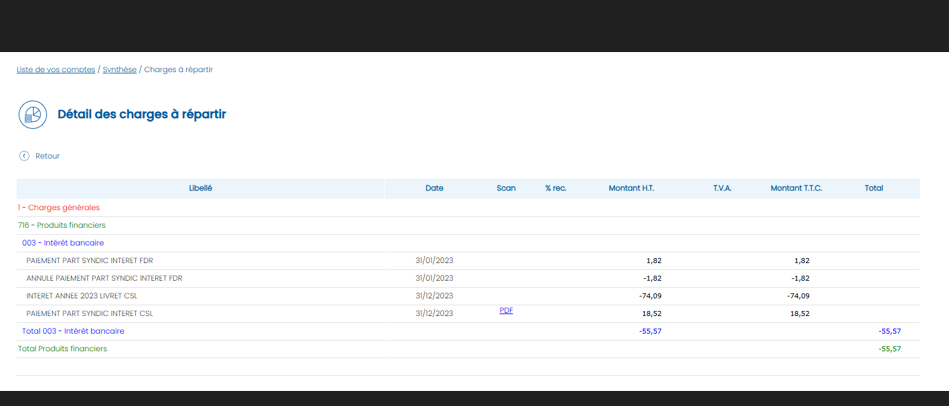The image size is (949, 406).
Task: Click date 31/01/2023 of PAIEMENT FDR row
Action: click(x=434, y=261)
